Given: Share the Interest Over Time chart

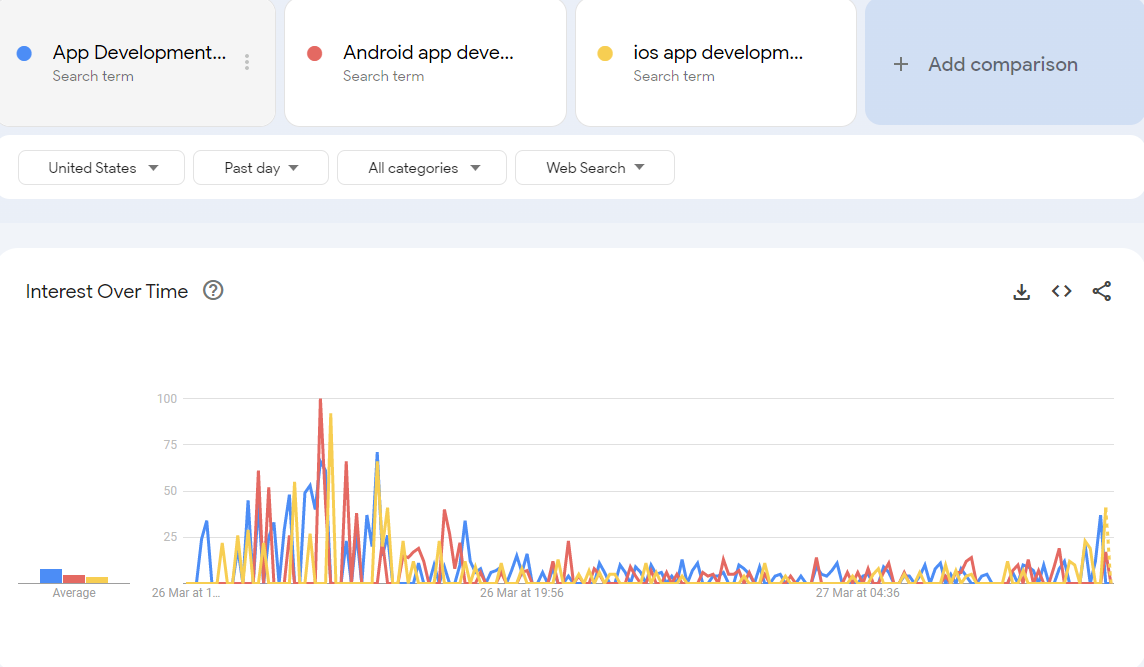Looking at the screenshot, I should click(x=1102, y=291).
